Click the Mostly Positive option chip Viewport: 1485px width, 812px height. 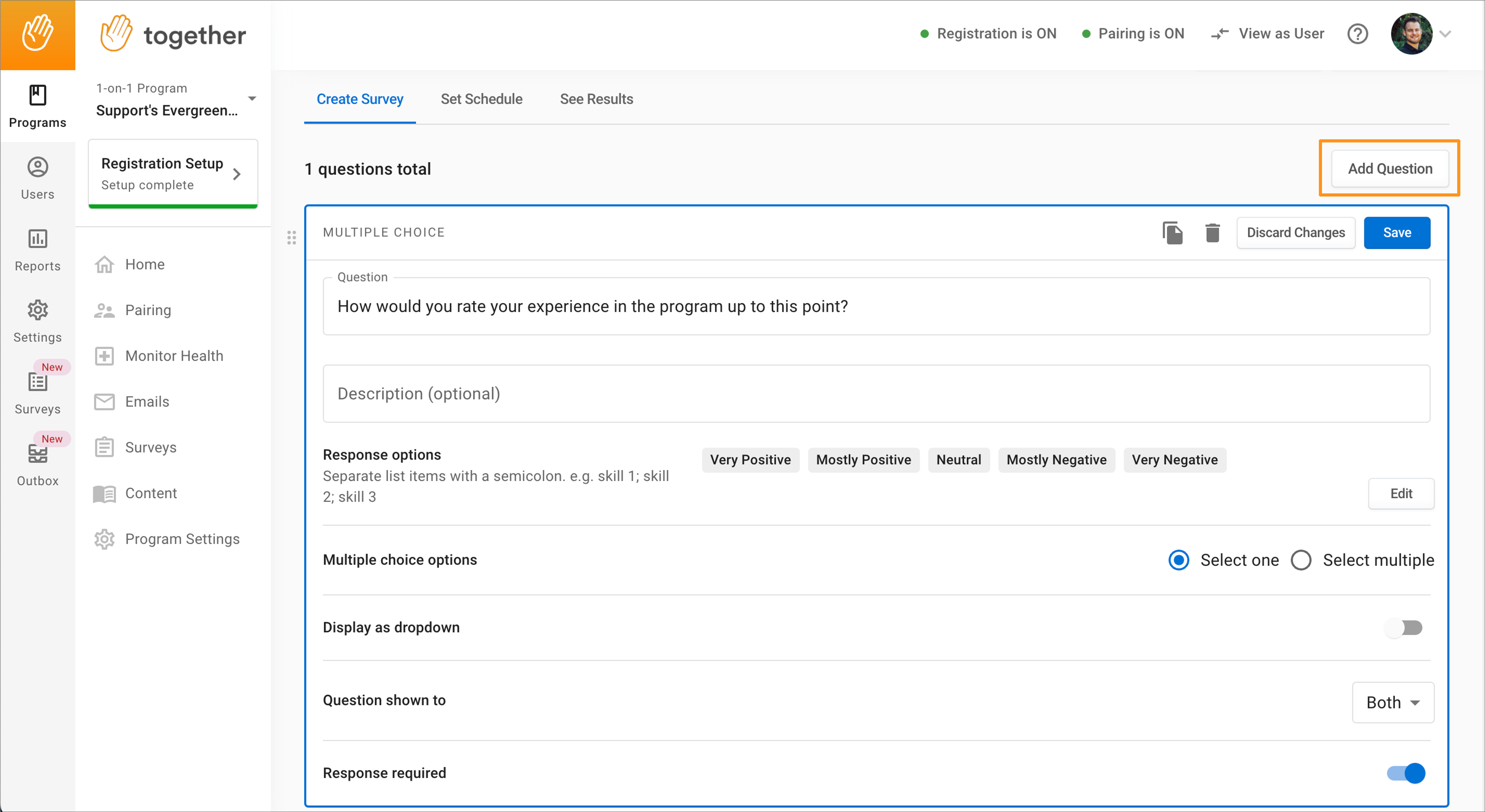click(x=864, y=460)
